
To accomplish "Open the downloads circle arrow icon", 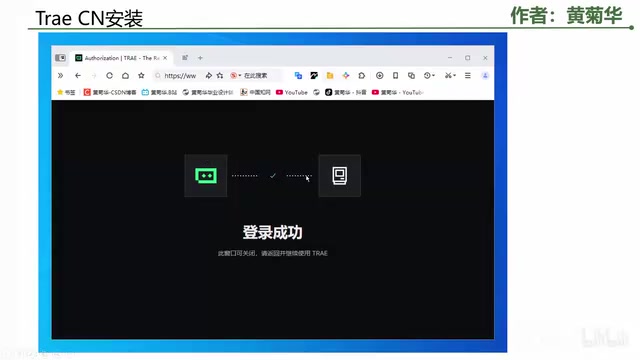I will pos(380,76).
